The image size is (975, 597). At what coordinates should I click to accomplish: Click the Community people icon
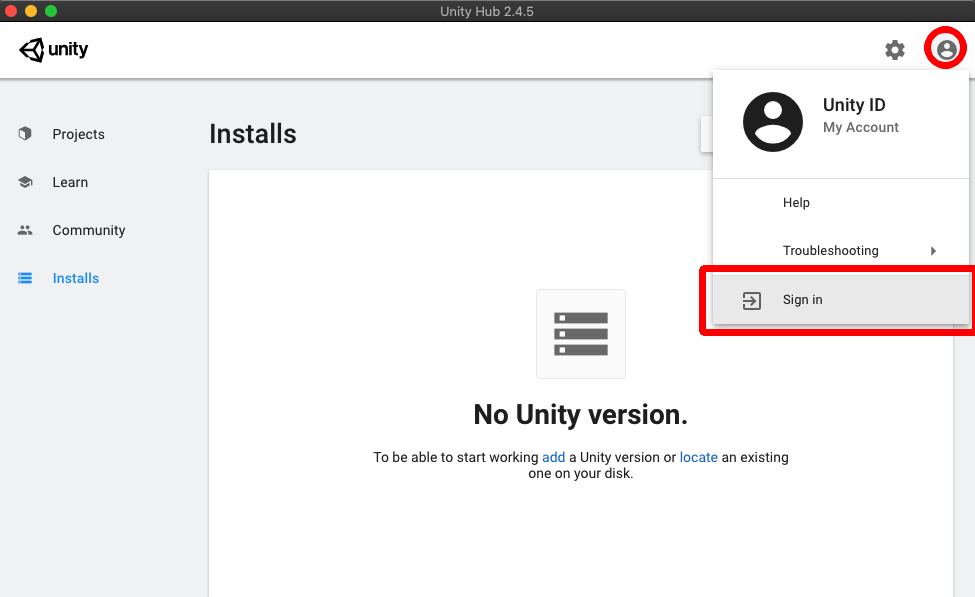(x=25, y=230)
